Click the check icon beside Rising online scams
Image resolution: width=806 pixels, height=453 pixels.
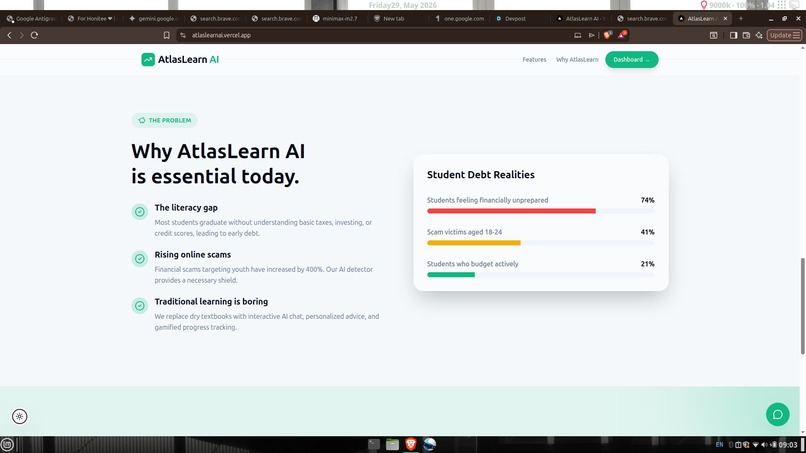pos(139,258)
